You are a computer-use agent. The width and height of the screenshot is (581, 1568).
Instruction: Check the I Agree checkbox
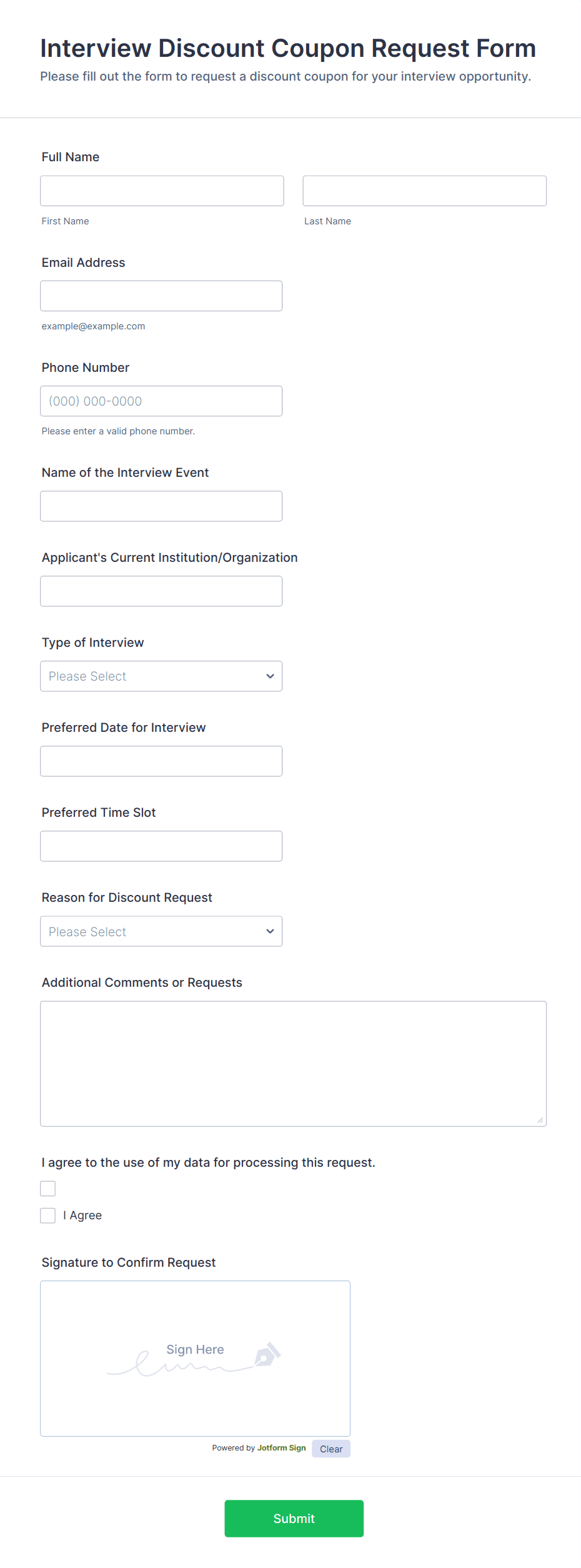point(48,1216)
